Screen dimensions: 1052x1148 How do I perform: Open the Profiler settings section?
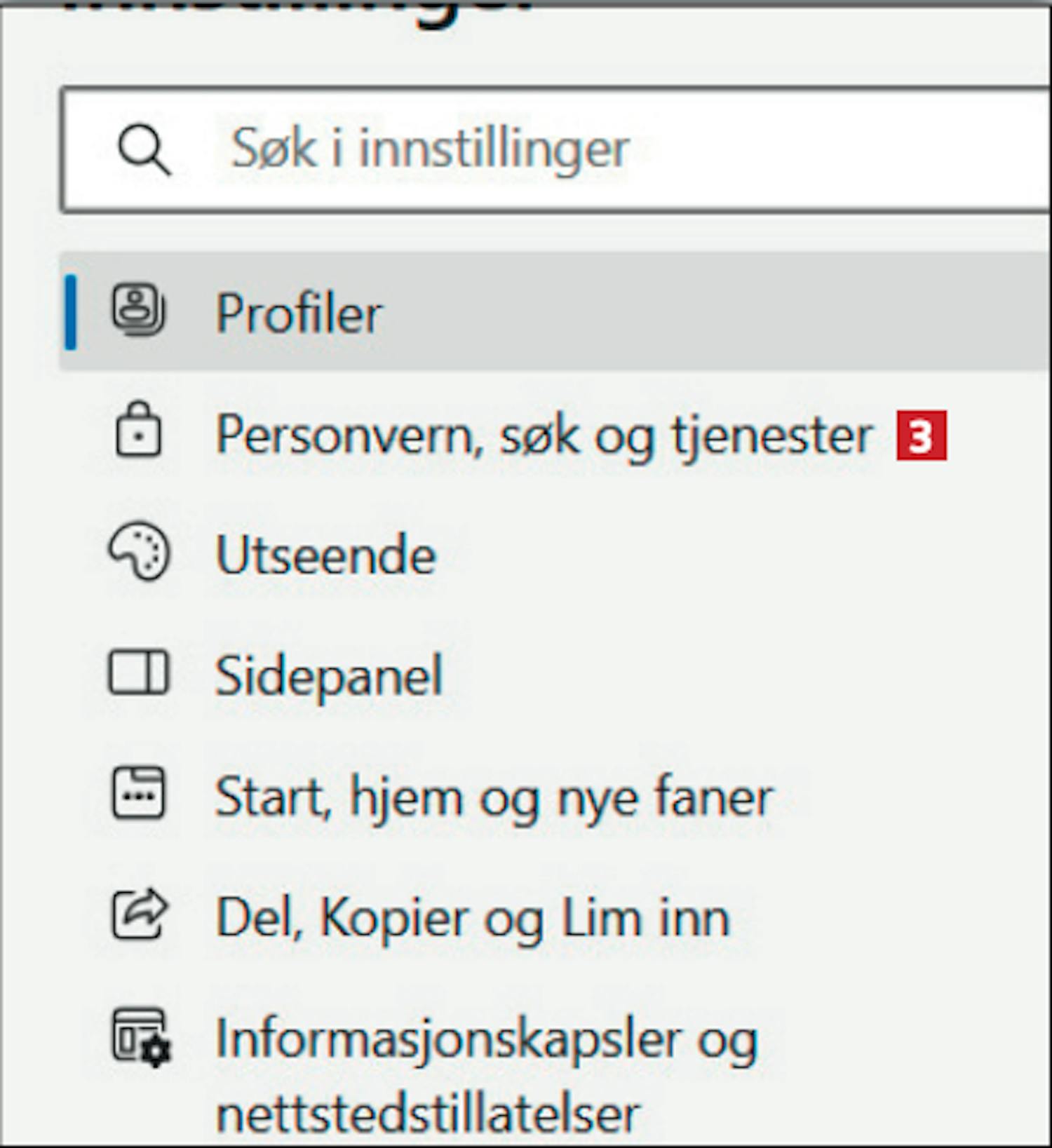pos(554,311)
